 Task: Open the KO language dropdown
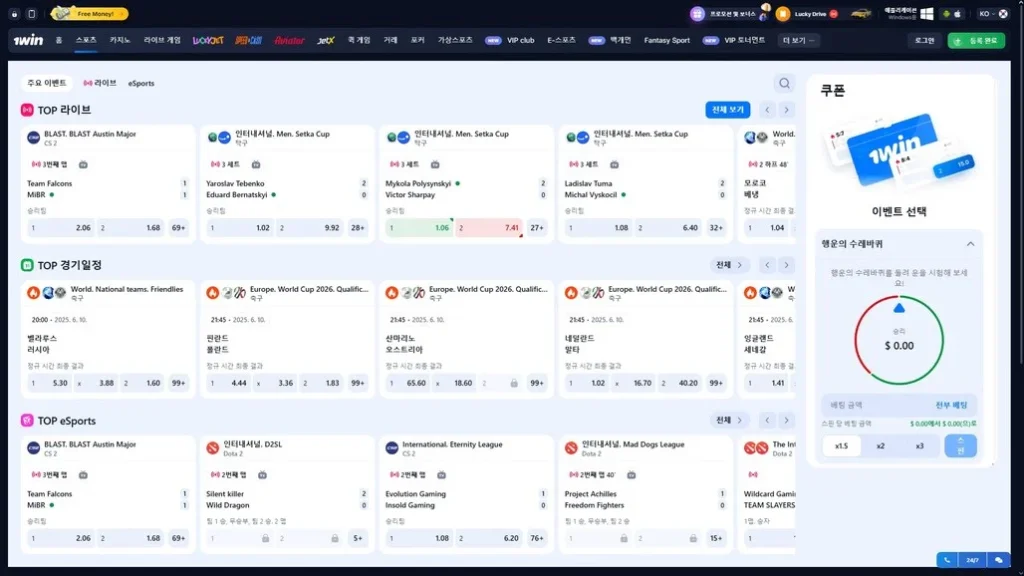[990, 14]
